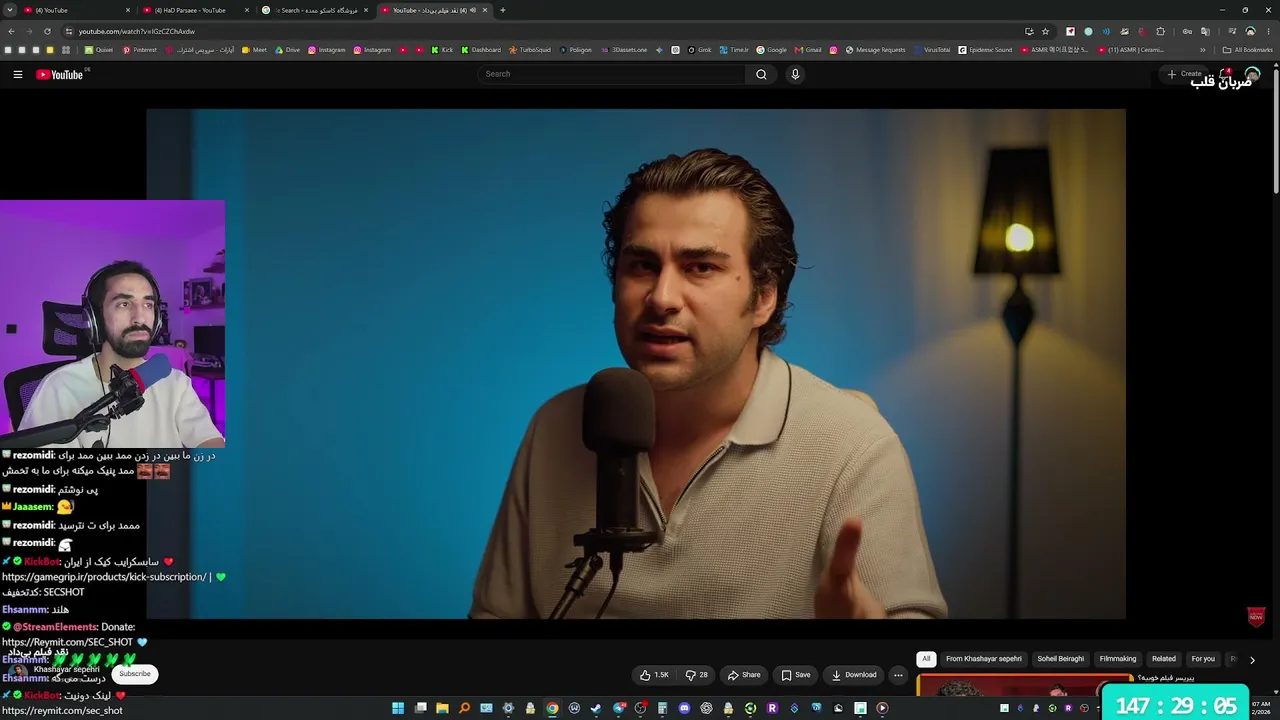
Task: Bookmark this page with star icon
Action: [1045, 31]
